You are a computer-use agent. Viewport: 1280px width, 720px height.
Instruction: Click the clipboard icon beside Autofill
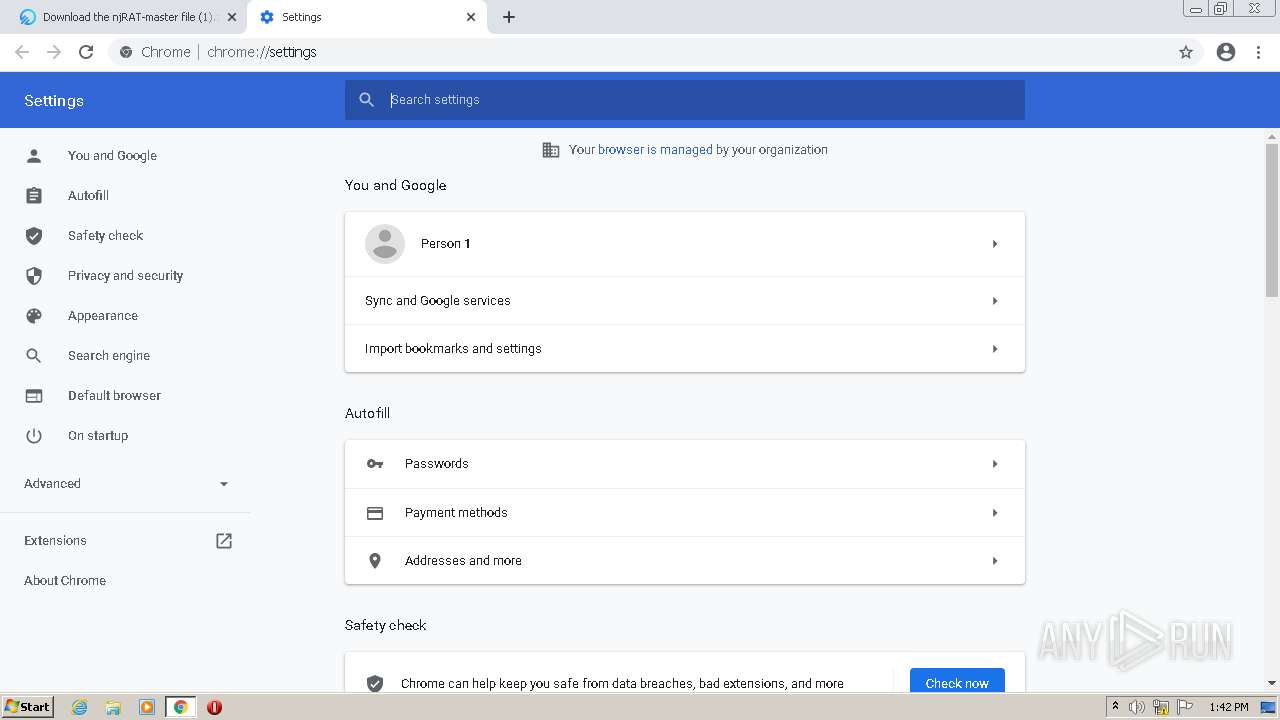coord(34,195)
